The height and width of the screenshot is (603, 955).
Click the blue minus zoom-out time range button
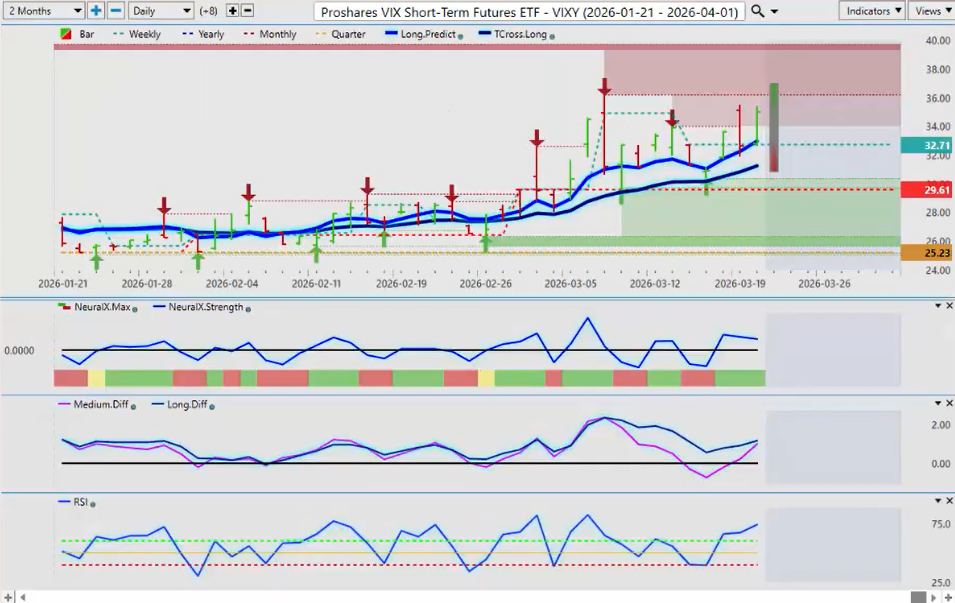tap(115, 10)
